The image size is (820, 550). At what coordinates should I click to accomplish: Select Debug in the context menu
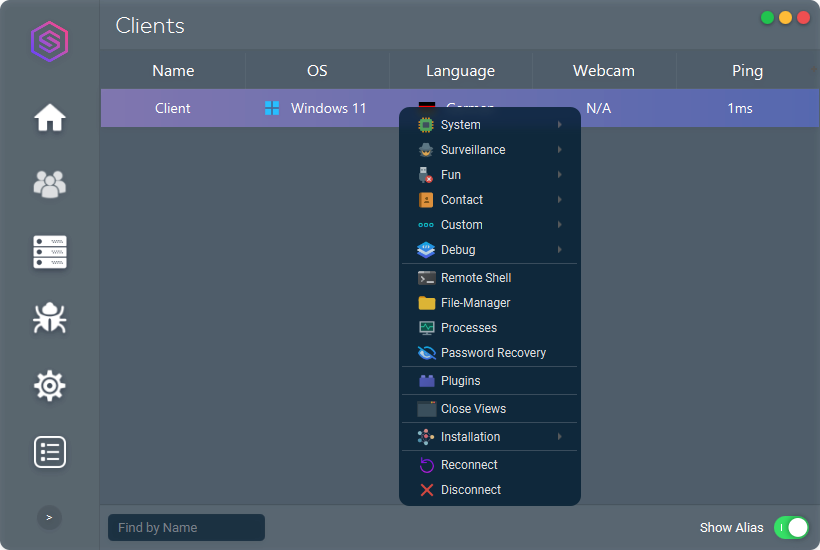[x=489, y=250]
